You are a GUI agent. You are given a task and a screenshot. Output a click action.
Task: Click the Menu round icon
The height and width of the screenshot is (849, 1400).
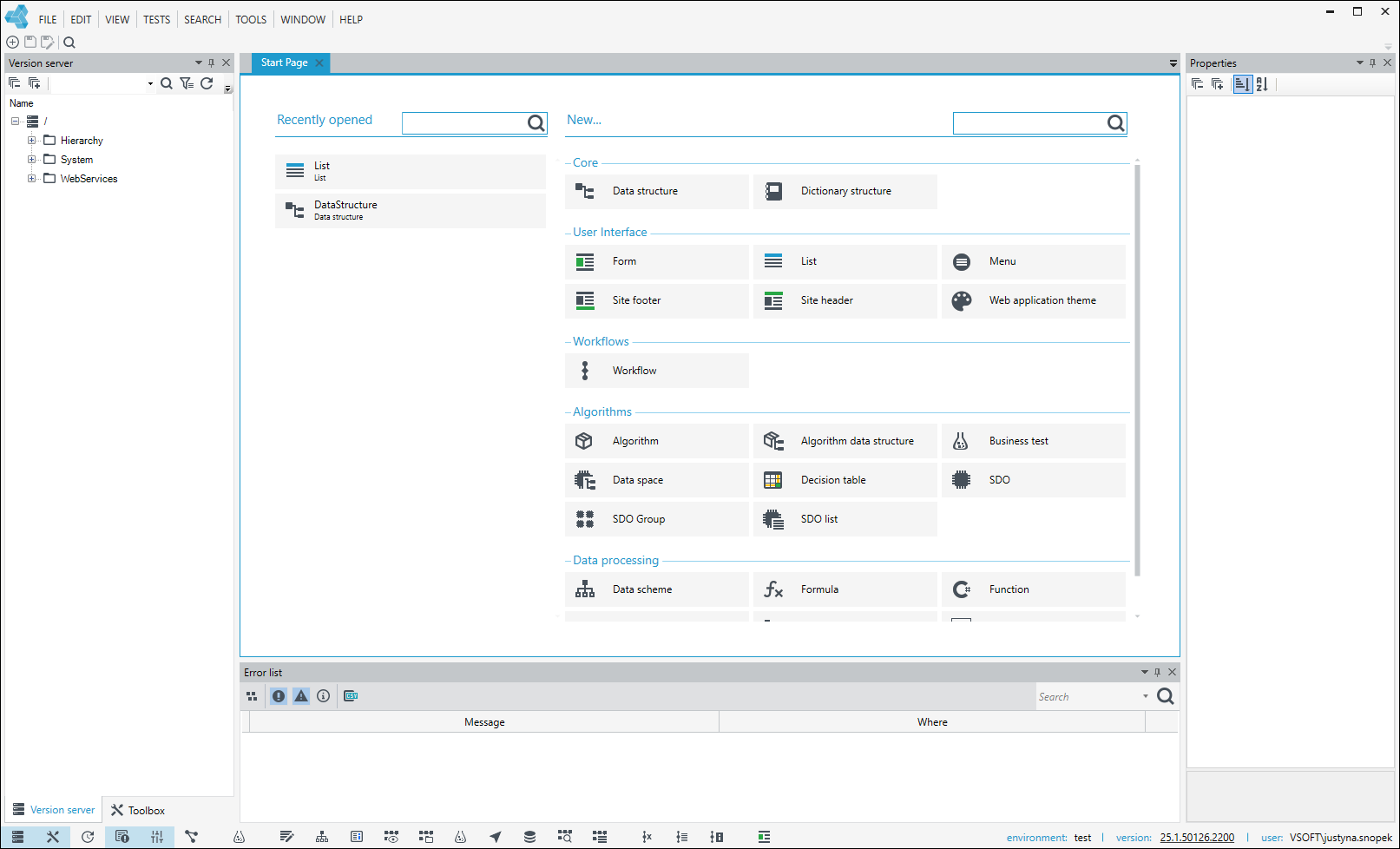(x=961, y=261)
